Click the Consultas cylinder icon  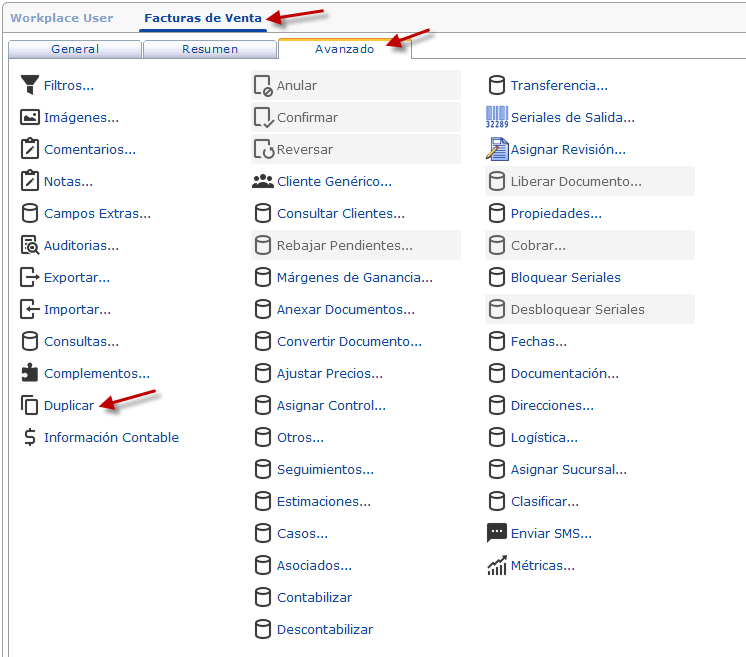pos(29,341)
